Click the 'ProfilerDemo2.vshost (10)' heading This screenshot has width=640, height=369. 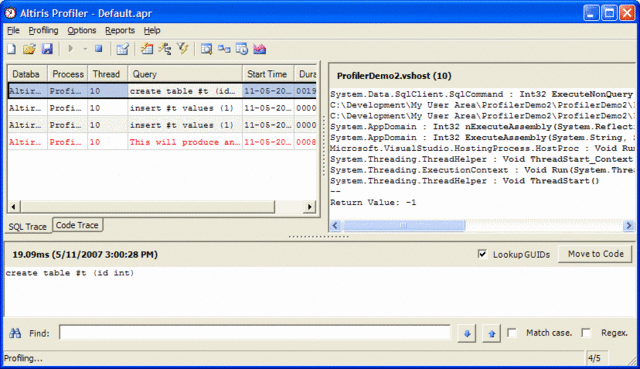[394, 76]
